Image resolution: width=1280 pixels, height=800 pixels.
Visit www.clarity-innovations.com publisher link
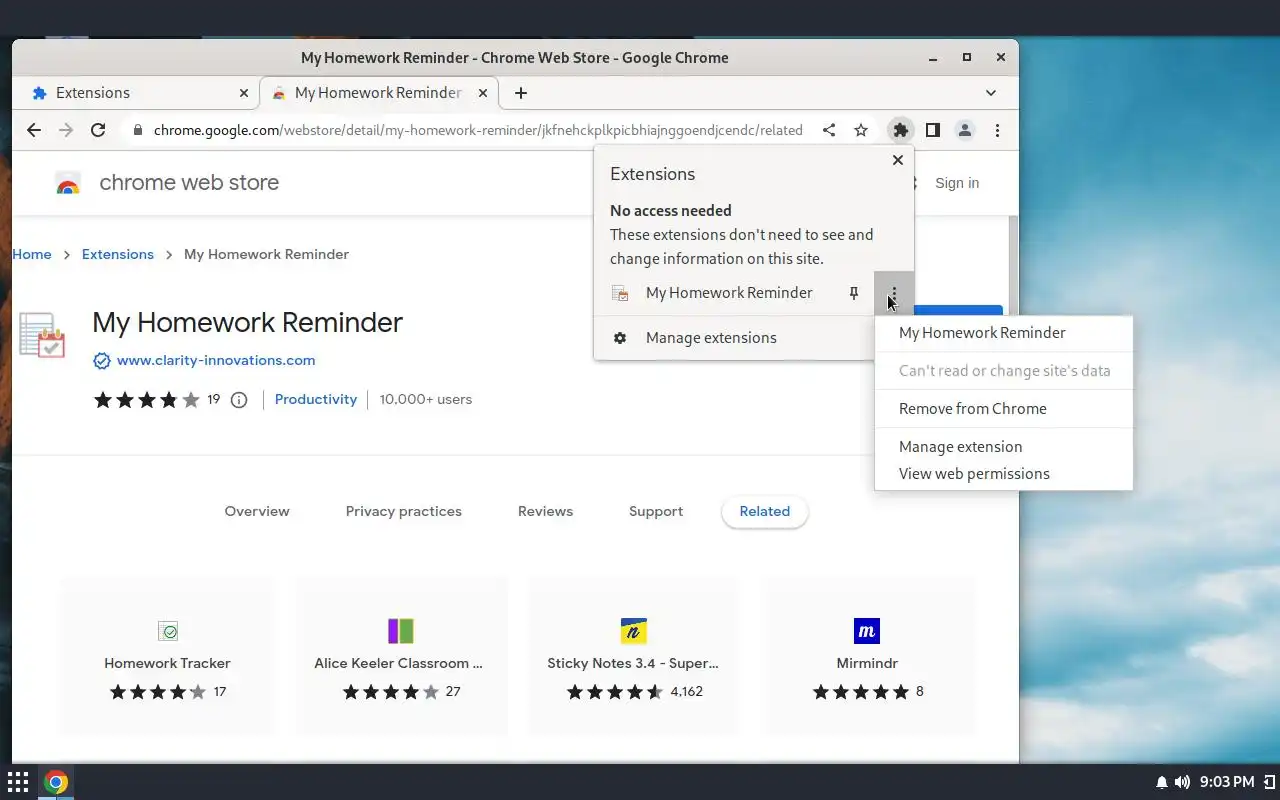coord(216,361)
